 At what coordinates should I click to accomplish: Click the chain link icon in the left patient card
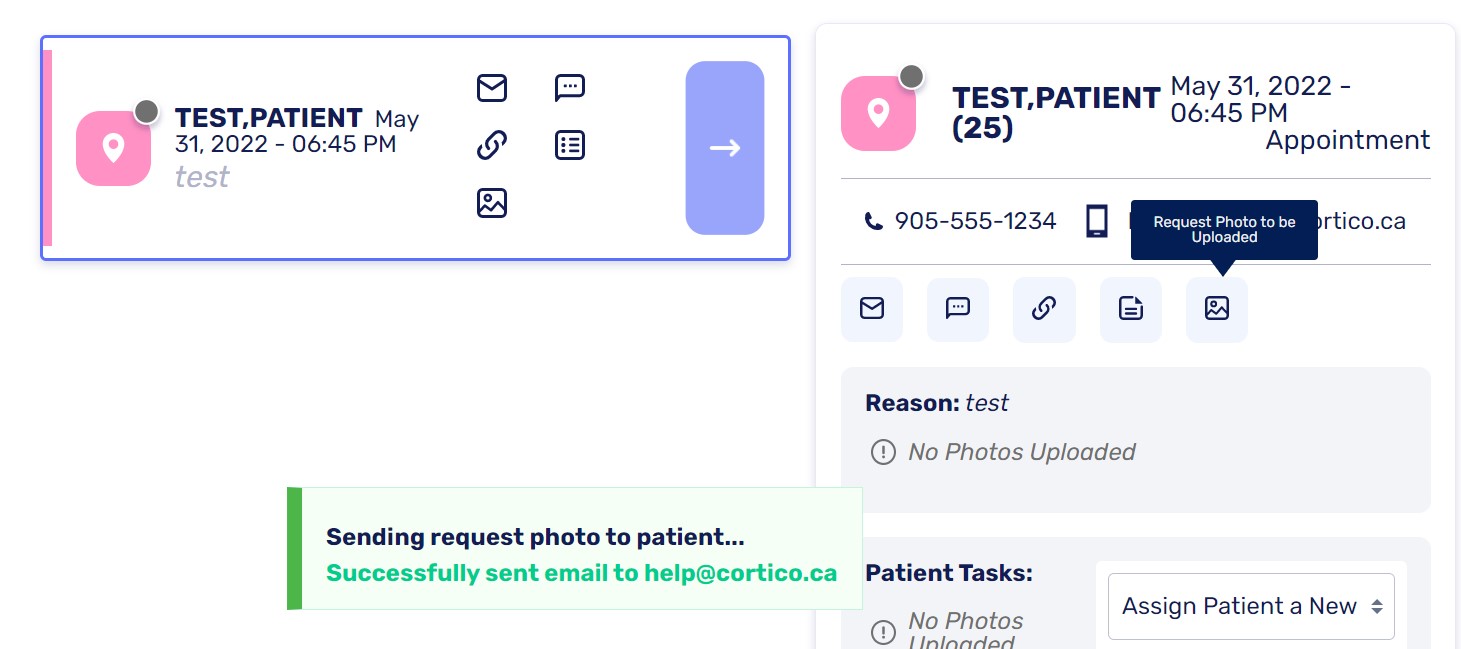pos(492,146)
